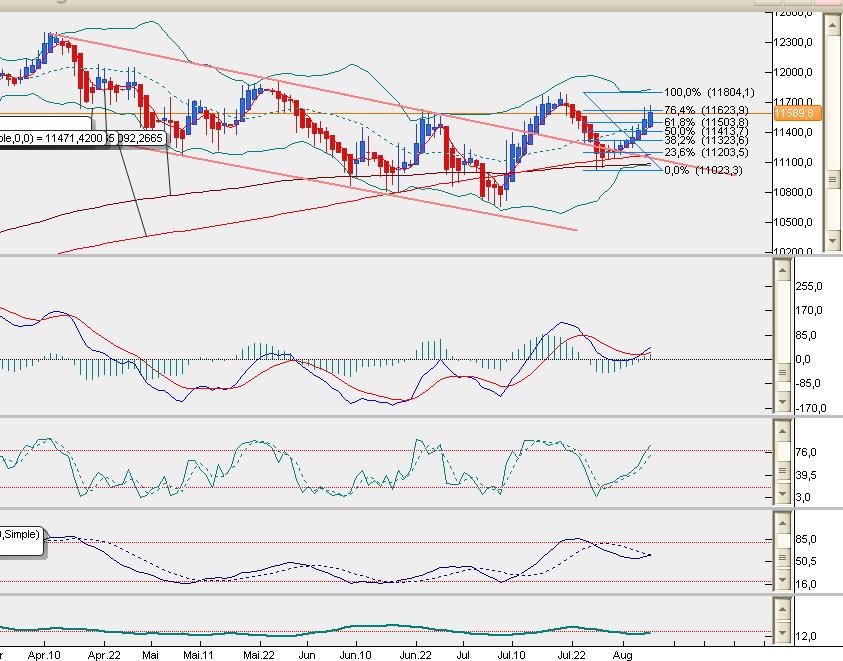Click the MACD panel scroll up arrow
The height and width of the screenshot is (661, 843).
782,270
